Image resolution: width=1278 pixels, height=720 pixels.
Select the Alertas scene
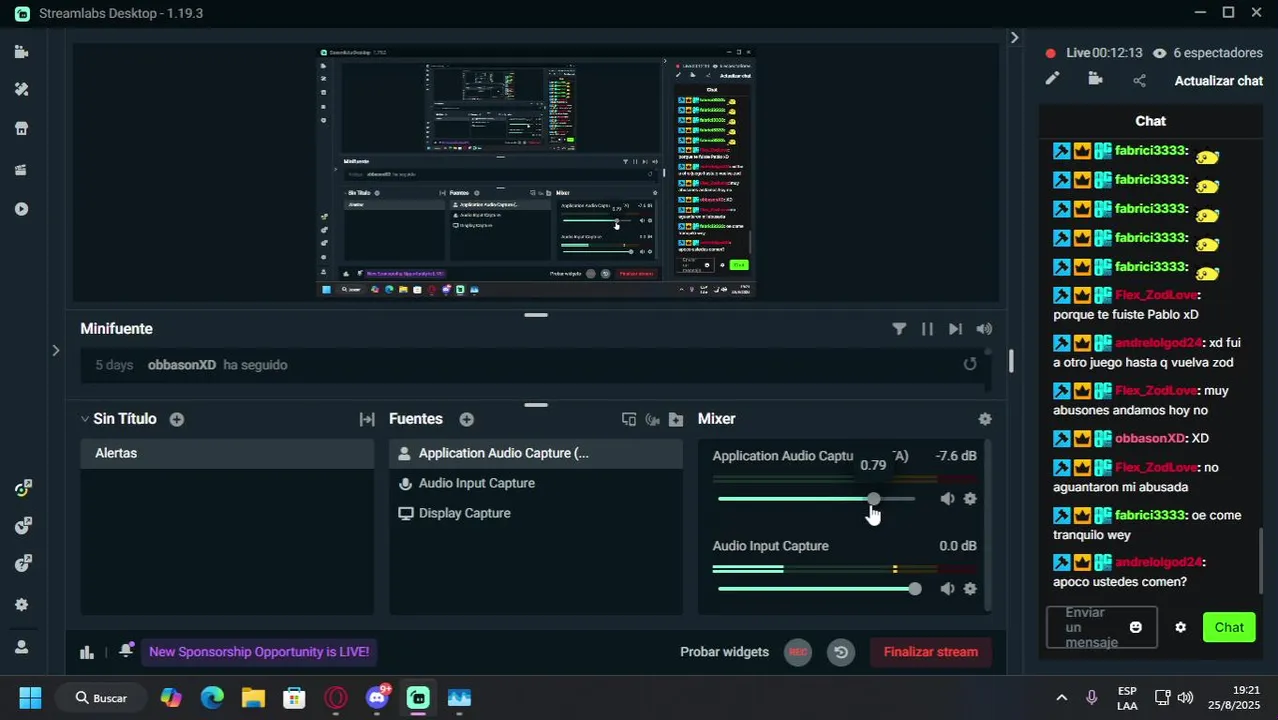227,453
